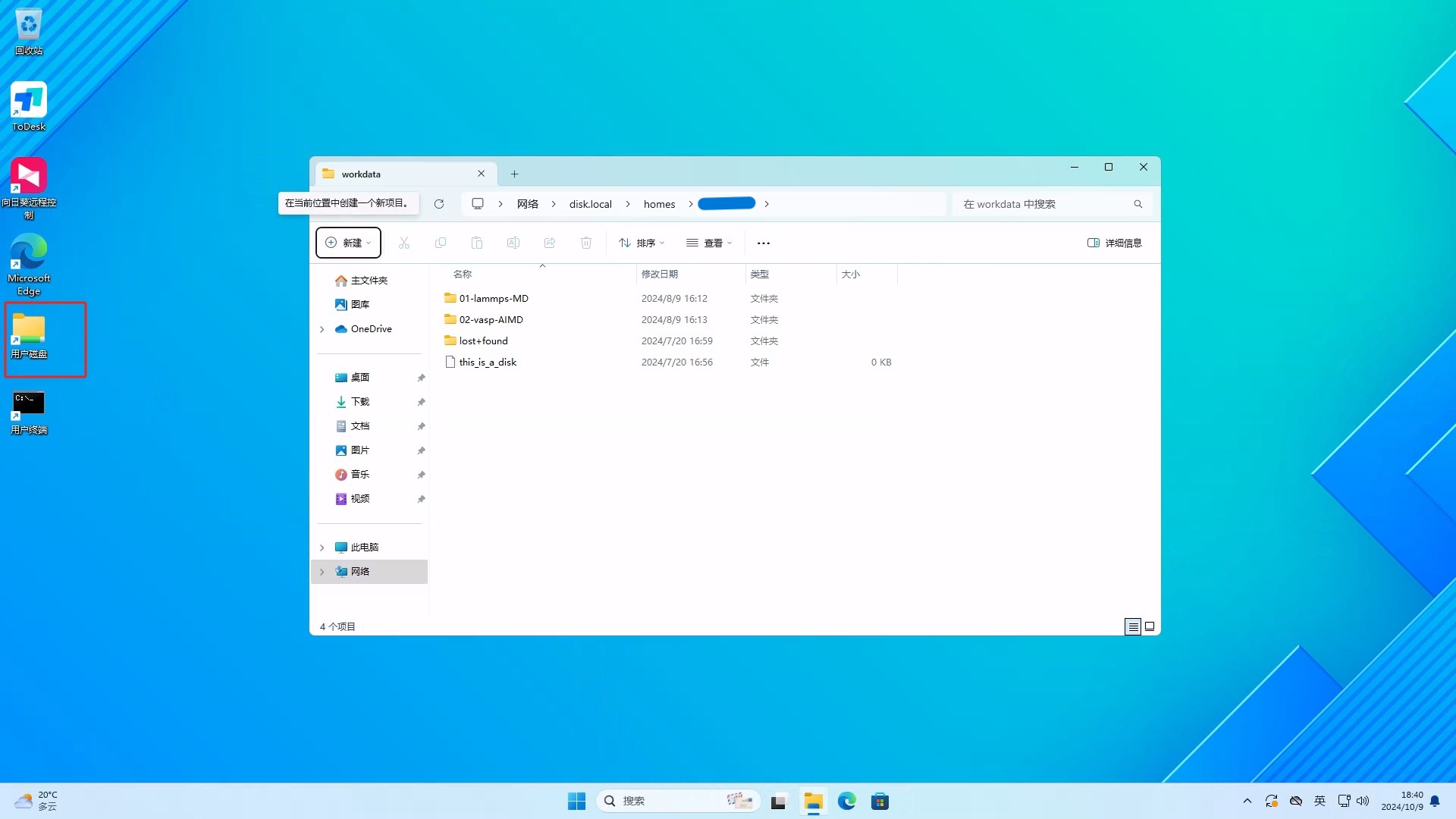Click the homes breadcrumb segment

(659, 204)
